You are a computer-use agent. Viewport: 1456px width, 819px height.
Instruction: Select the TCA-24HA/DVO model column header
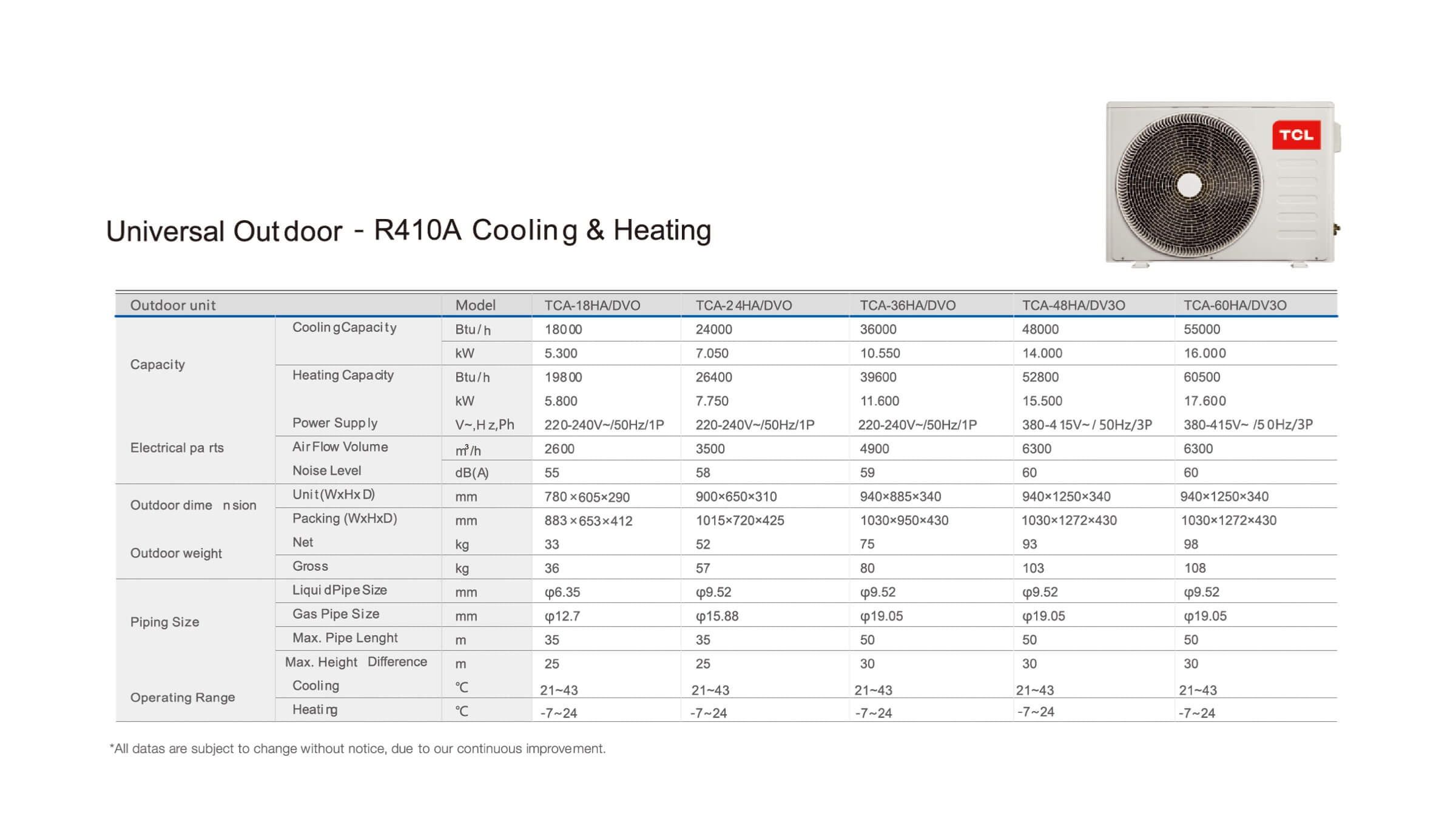click(743, 305)
